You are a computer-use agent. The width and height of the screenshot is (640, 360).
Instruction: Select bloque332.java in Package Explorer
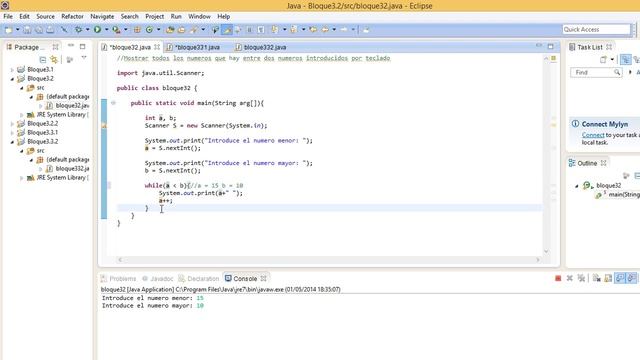coord(67,169)
